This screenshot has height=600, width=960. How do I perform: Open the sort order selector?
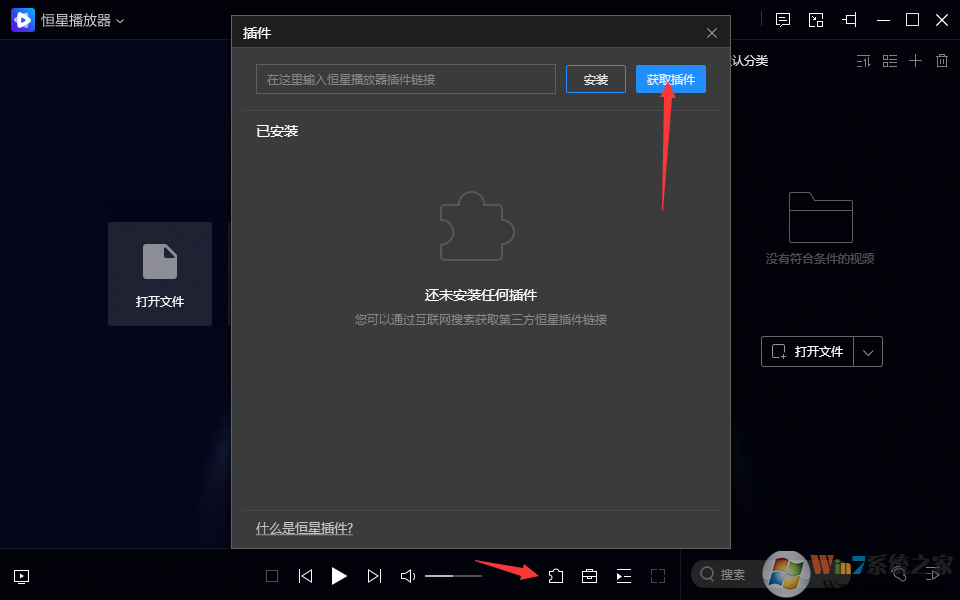[863, 60]
